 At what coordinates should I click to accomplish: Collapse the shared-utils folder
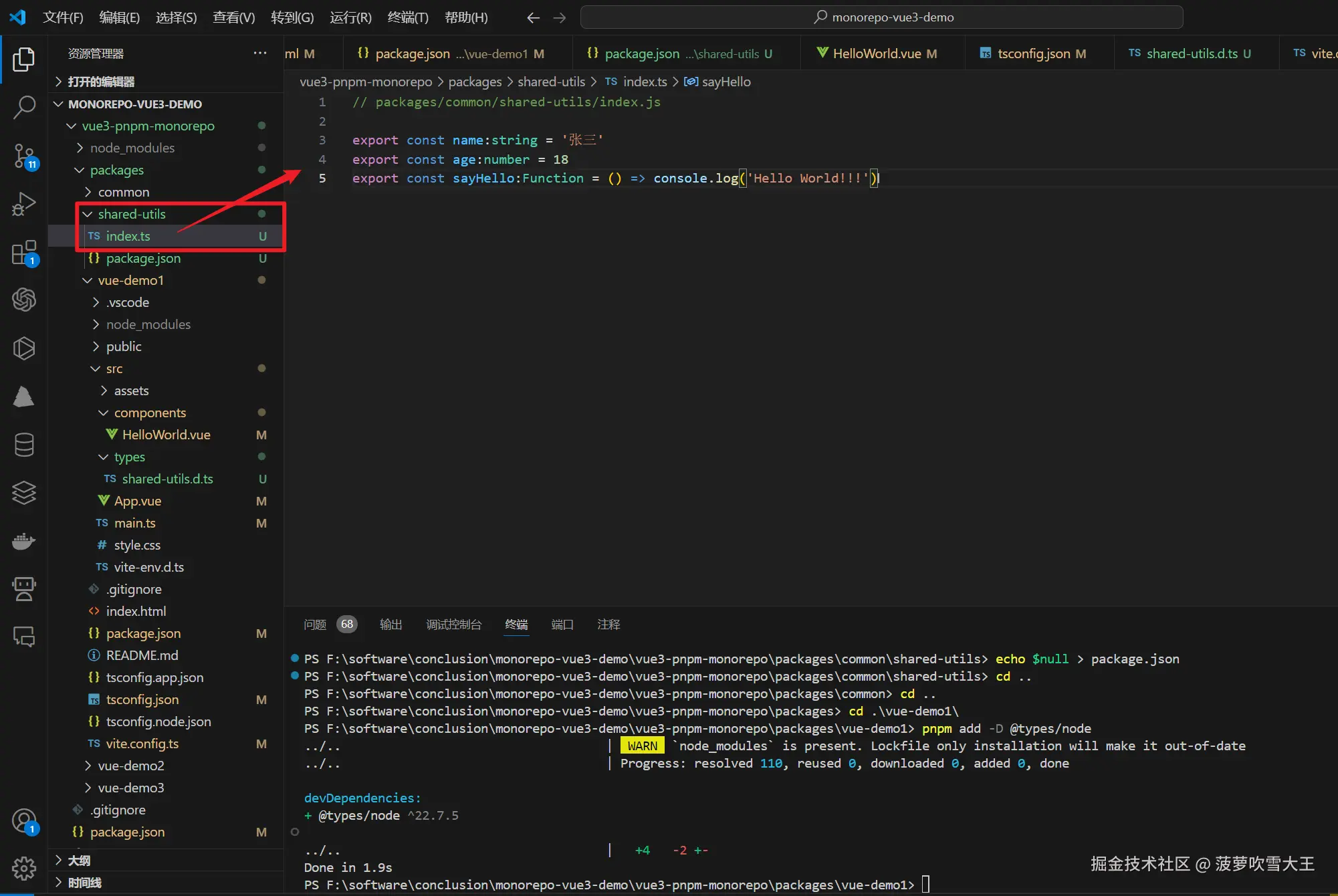131,214
